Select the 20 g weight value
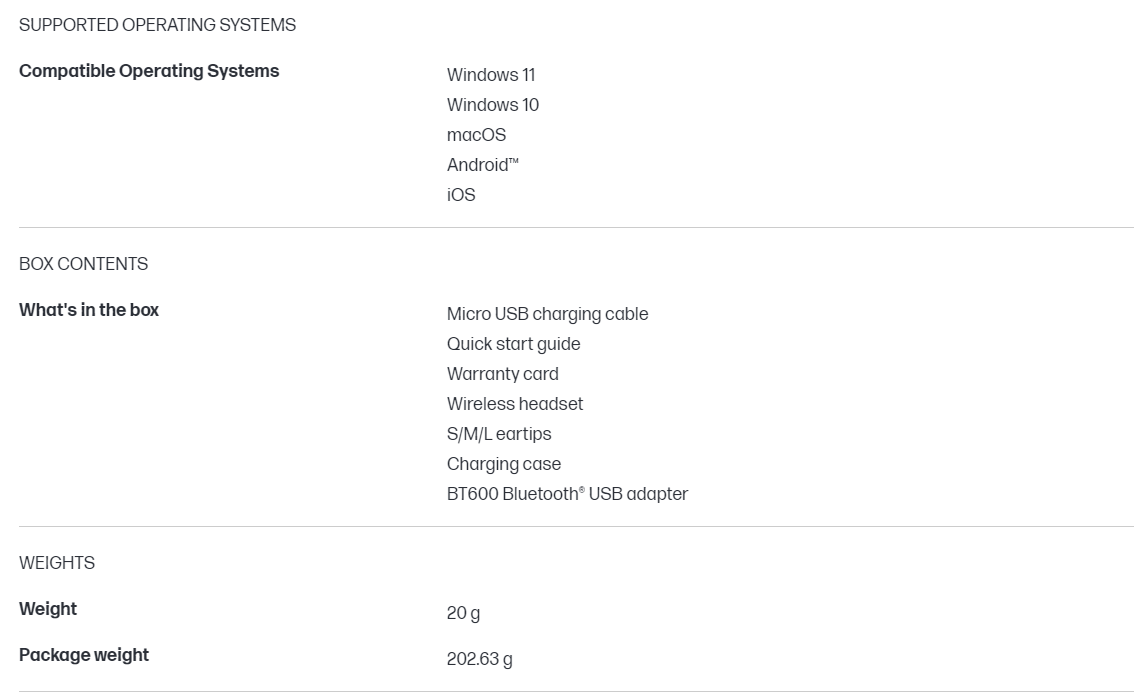Screen dimensions: 1144x698 tap(463, 613)
